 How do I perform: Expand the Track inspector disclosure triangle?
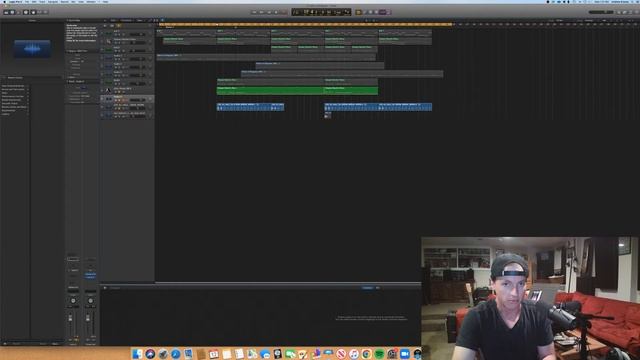coord(68,81)
